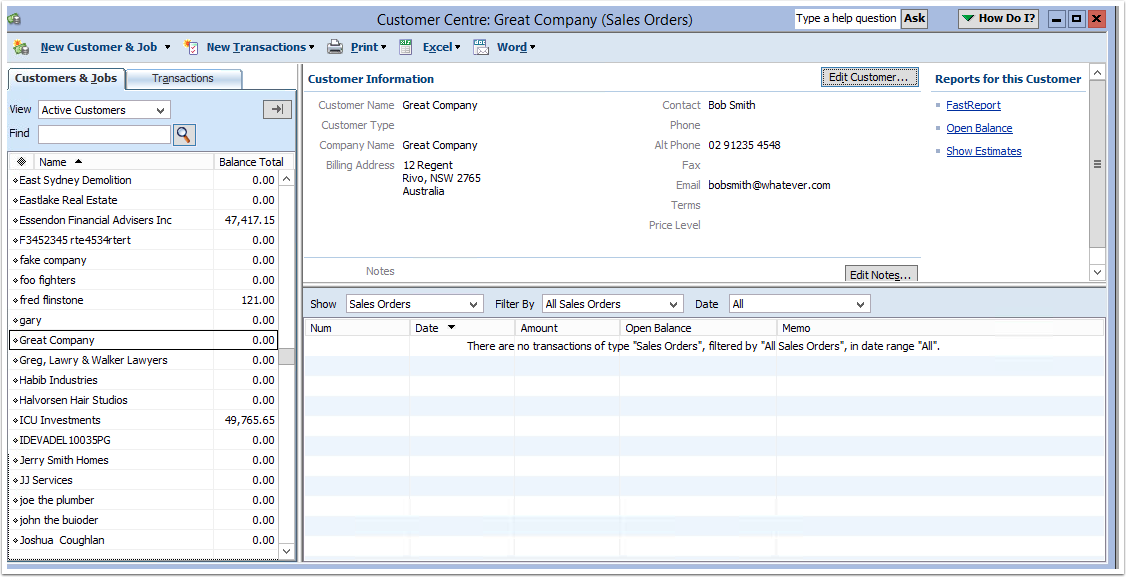Click the Excel export icon
This screenshot has height=577, width=1126.
406,47
